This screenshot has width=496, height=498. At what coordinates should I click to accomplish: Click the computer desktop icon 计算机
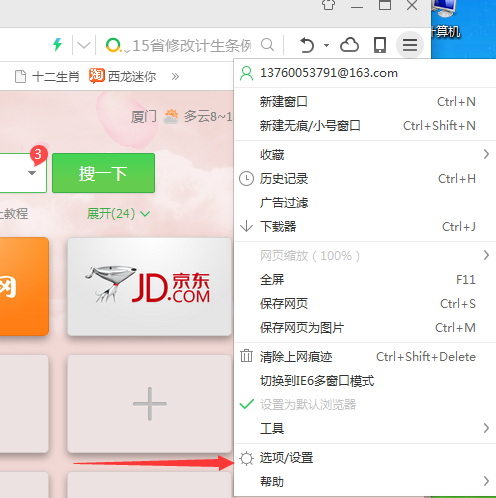point(446,20)
